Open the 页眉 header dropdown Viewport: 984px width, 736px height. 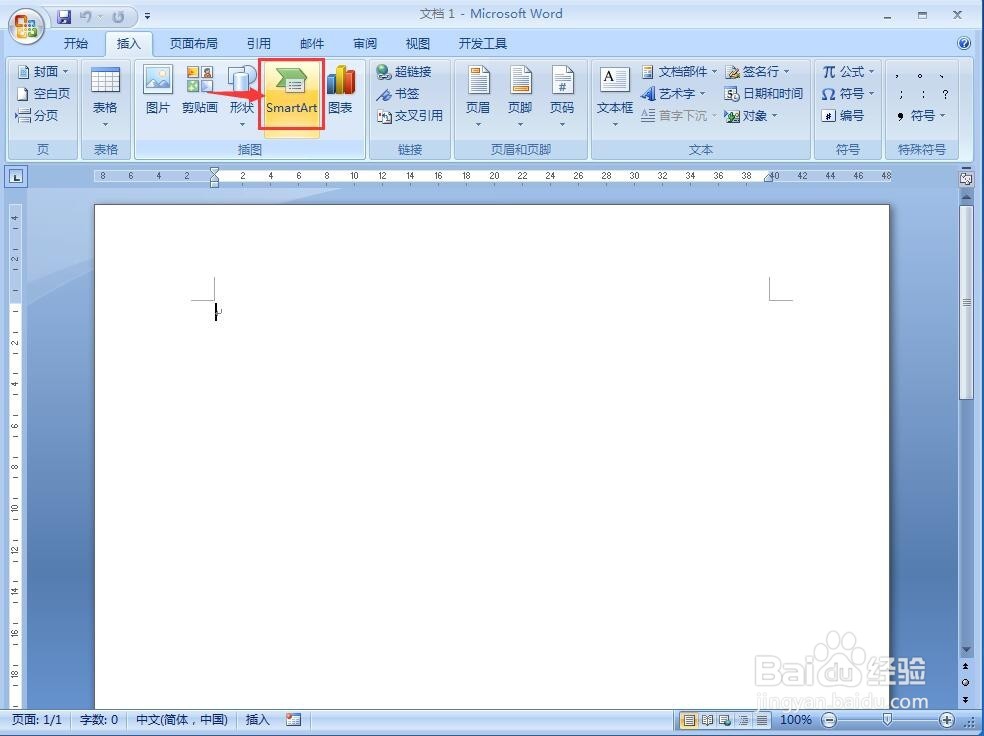click(x=478, y=97)
